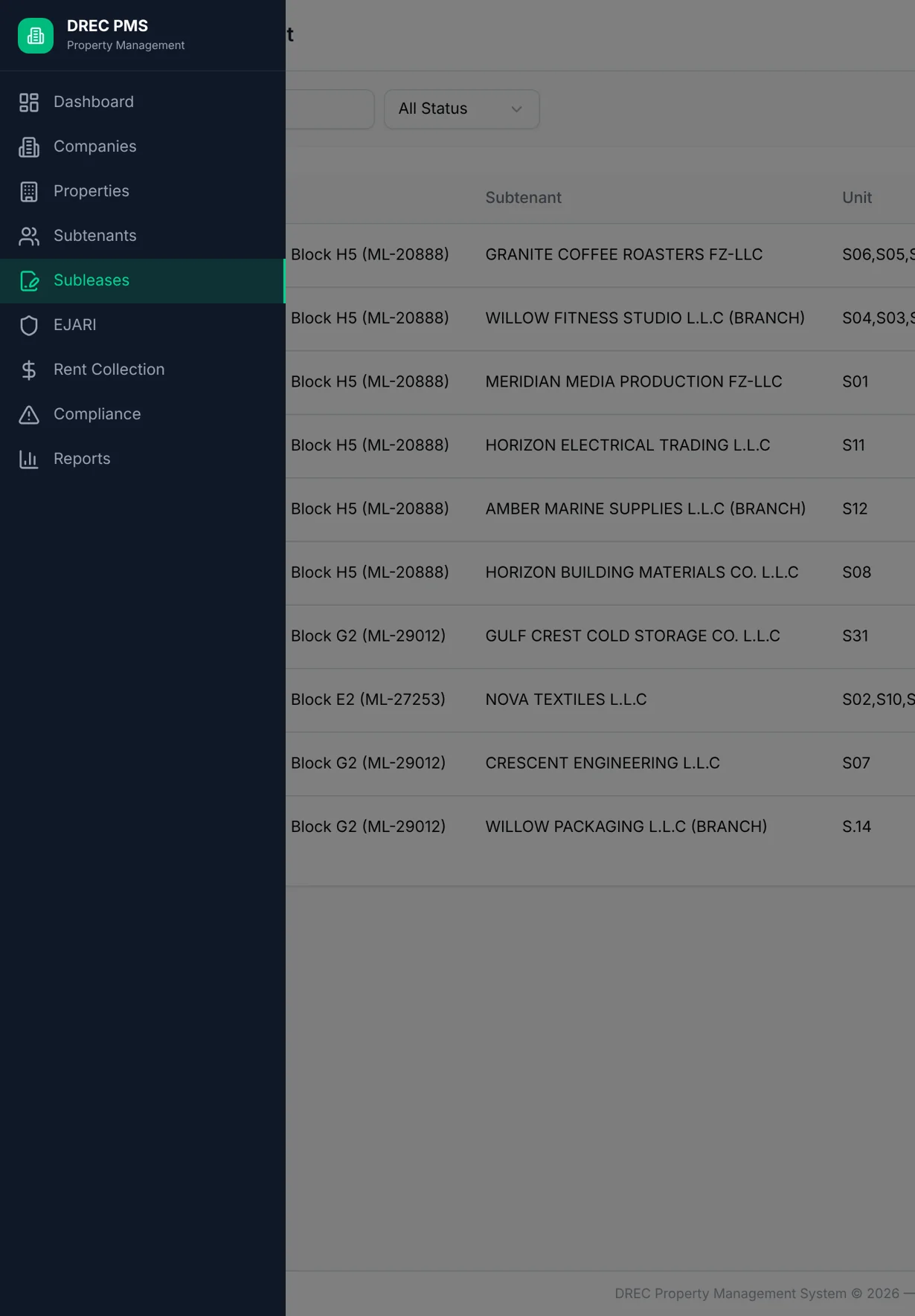This screenshot has height=1316, width=915.
Task: Click Block H5 cell in HORIZON BUILDING row
Action: (x=370, y=572)
